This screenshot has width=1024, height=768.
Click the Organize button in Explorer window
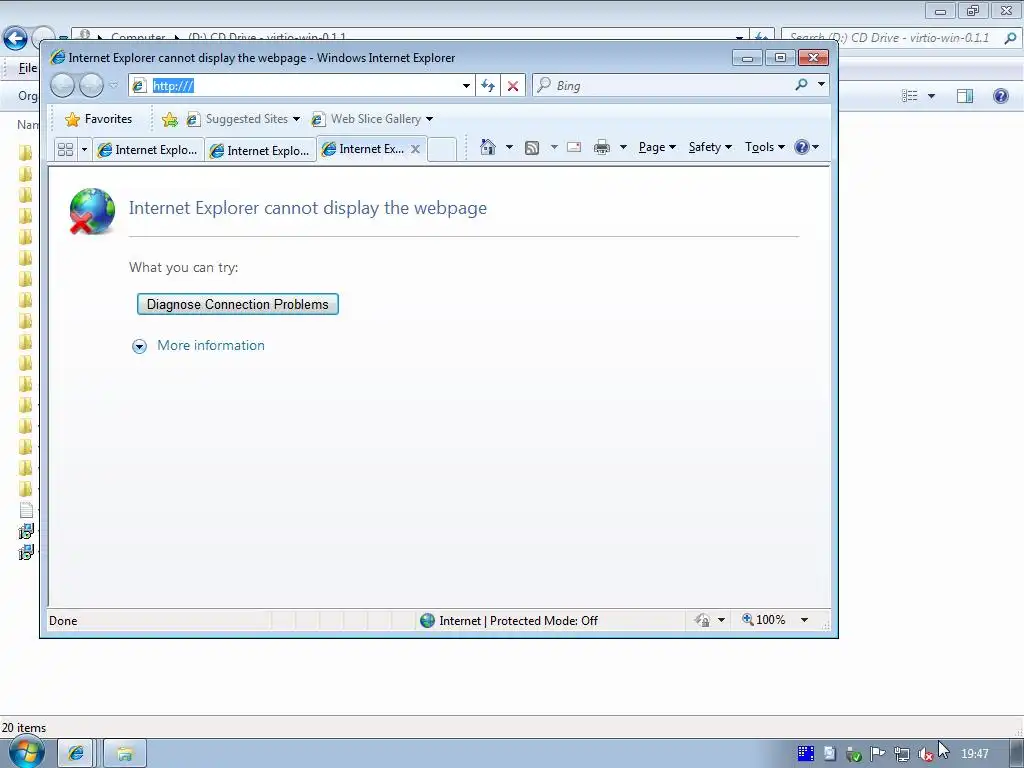[x=28, y=96]
